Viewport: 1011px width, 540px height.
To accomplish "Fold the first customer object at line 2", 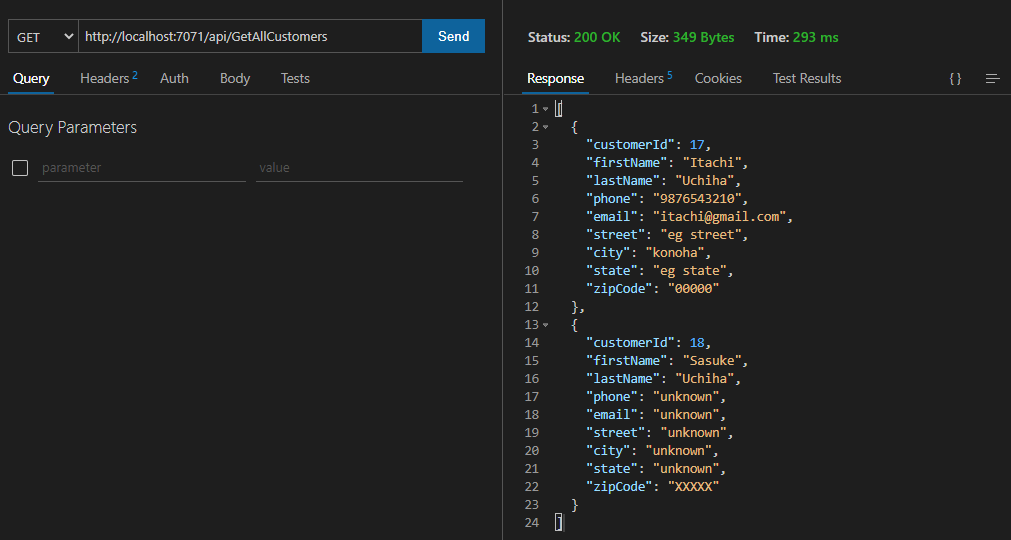I will [x=545, y=127].
